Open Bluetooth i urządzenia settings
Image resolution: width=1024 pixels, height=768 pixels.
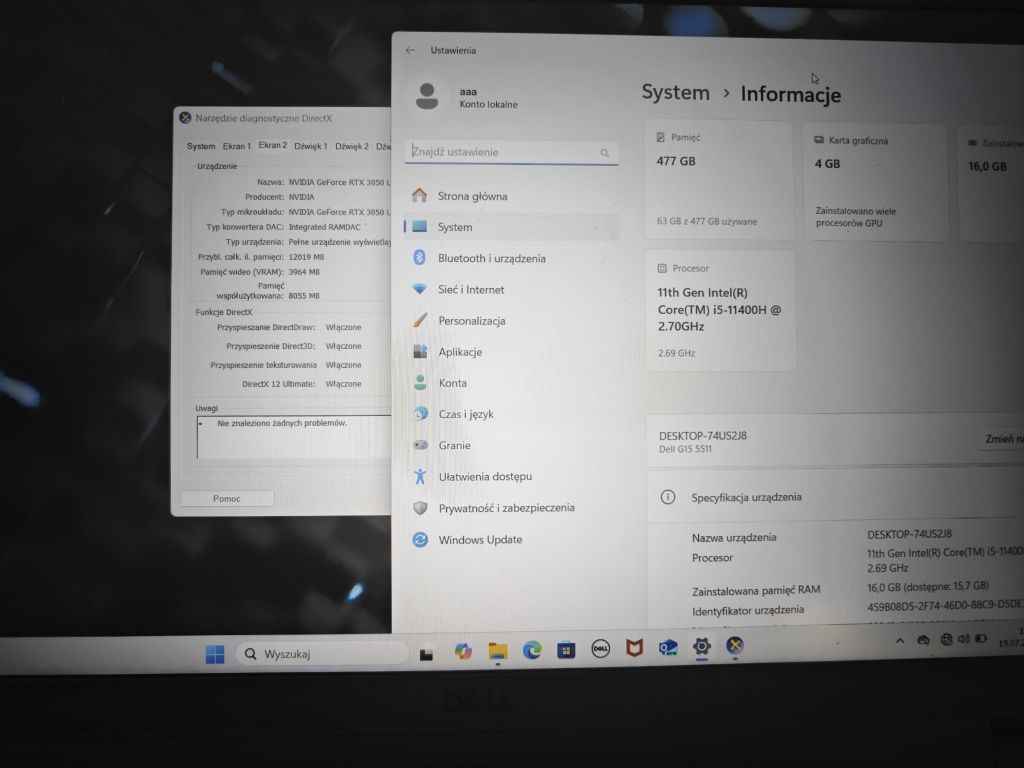point(511,258)
